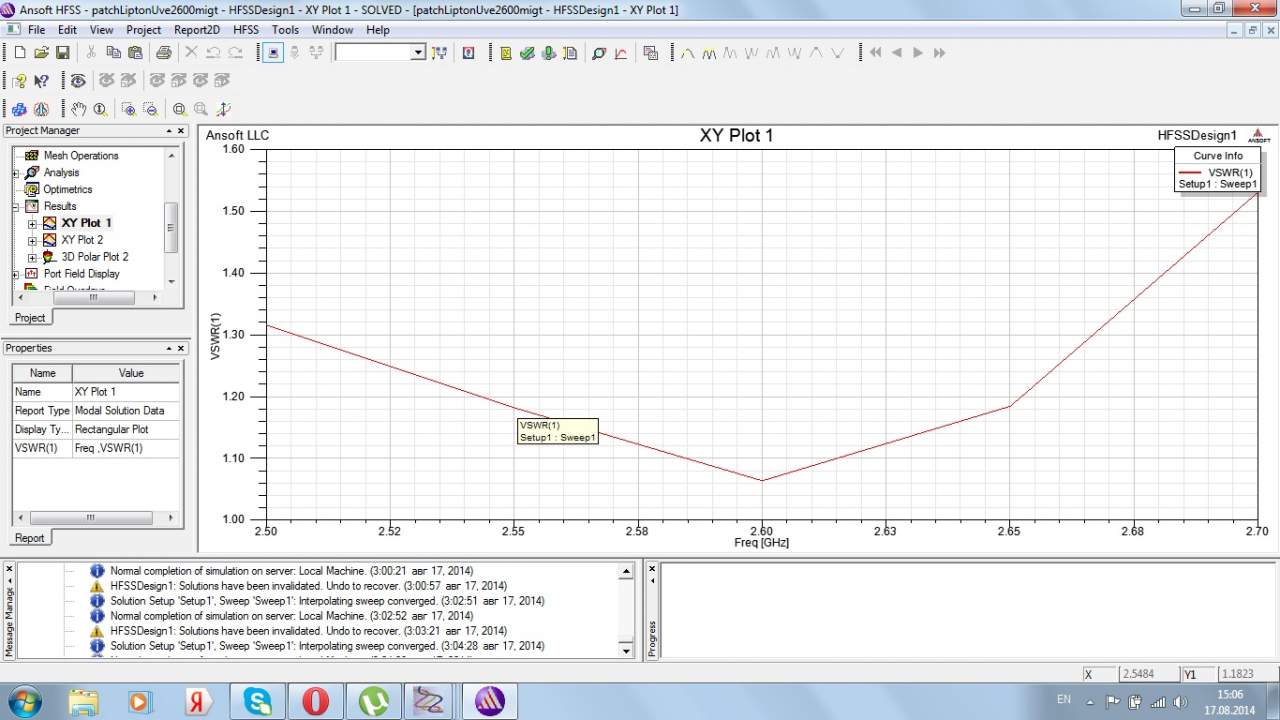Click the Print toolbar icon
This screenshot has height=720, width=1280.
[163, 53]
